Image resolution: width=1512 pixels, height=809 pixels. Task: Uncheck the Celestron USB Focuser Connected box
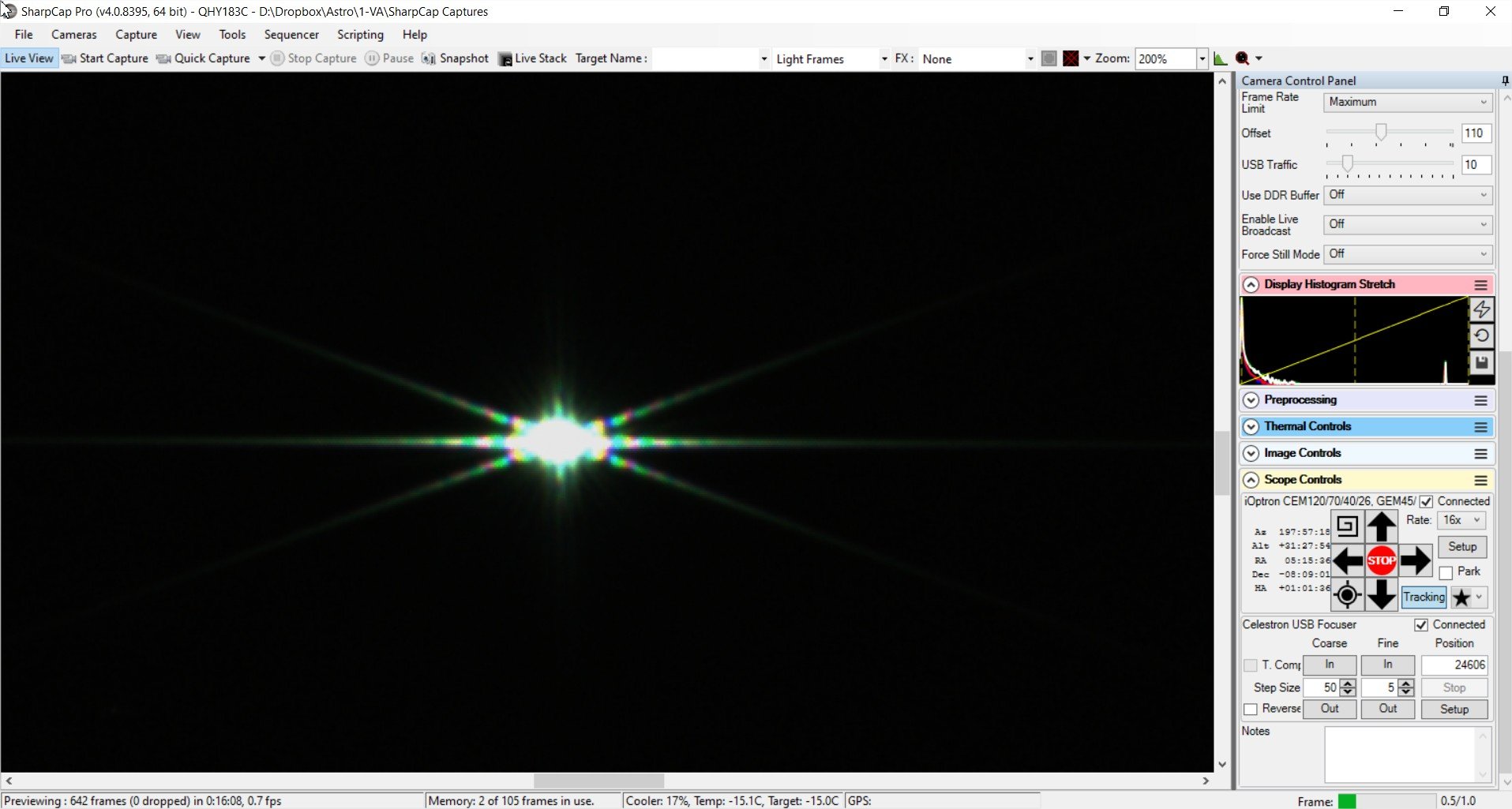pos(1421,625)
